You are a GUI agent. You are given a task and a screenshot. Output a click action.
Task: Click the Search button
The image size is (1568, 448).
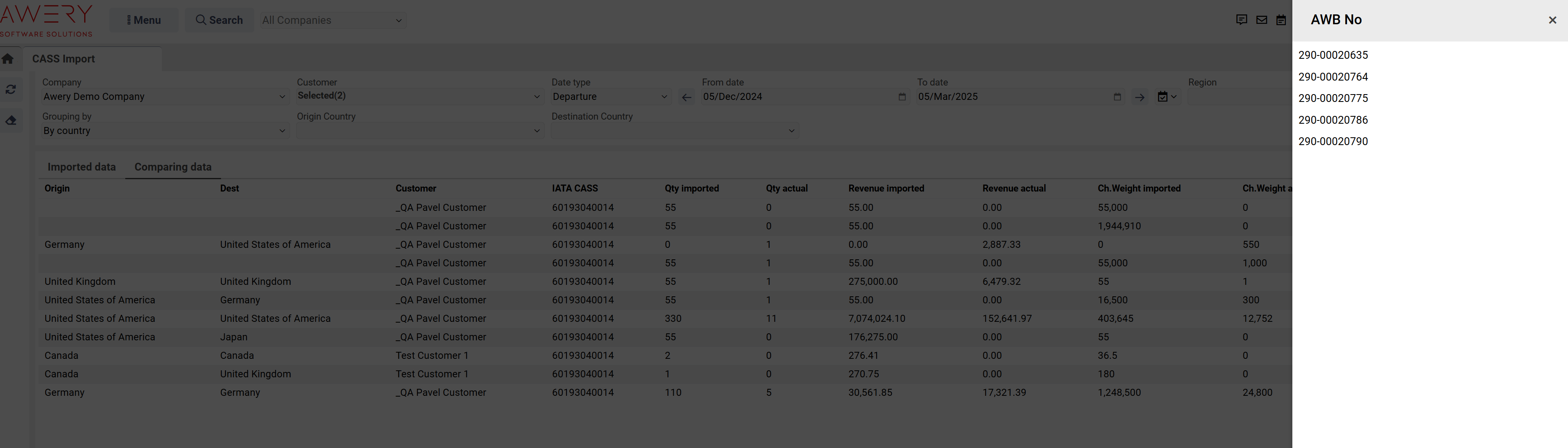[219, 20]
